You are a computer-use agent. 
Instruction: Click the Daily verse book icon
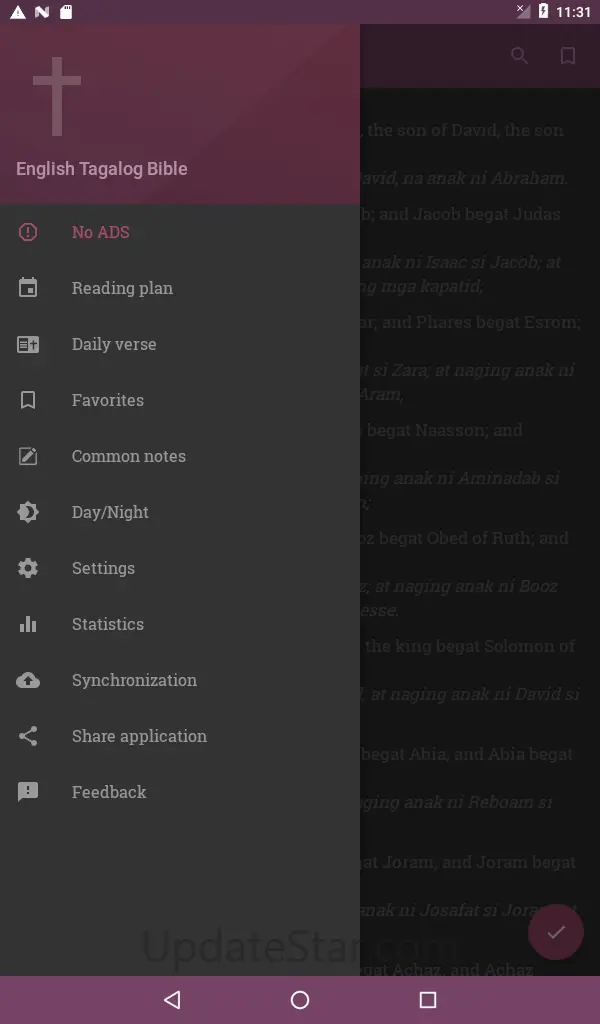[28, 344]
